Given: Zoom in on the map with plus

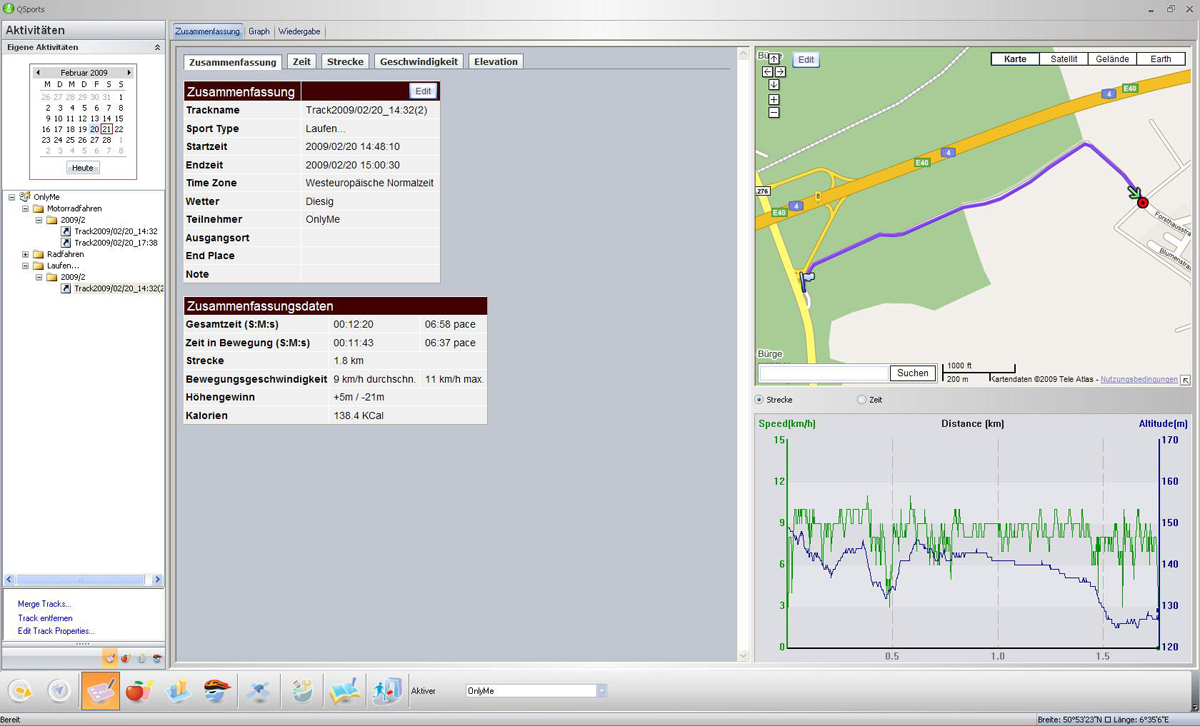Looking at the screenshot, I should 774,99.
